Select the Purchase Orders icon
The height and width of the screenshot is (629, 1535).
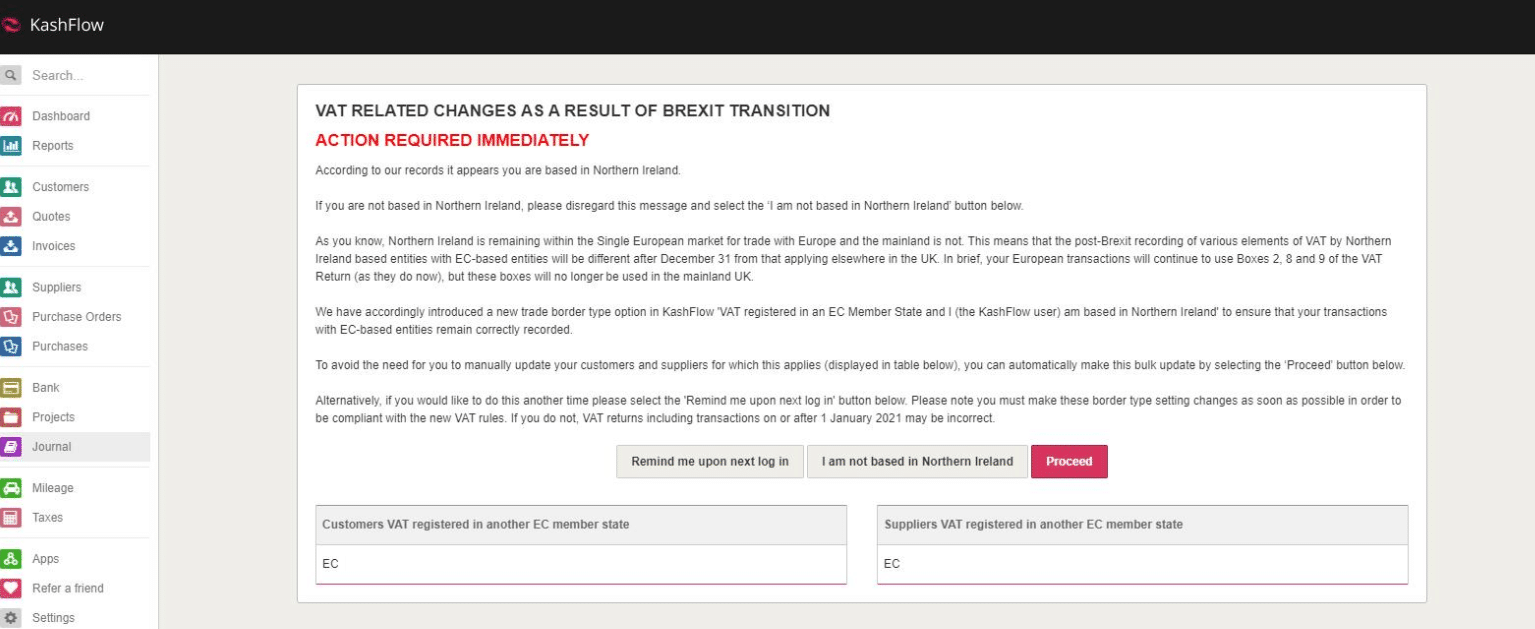(x=11, y=317)
